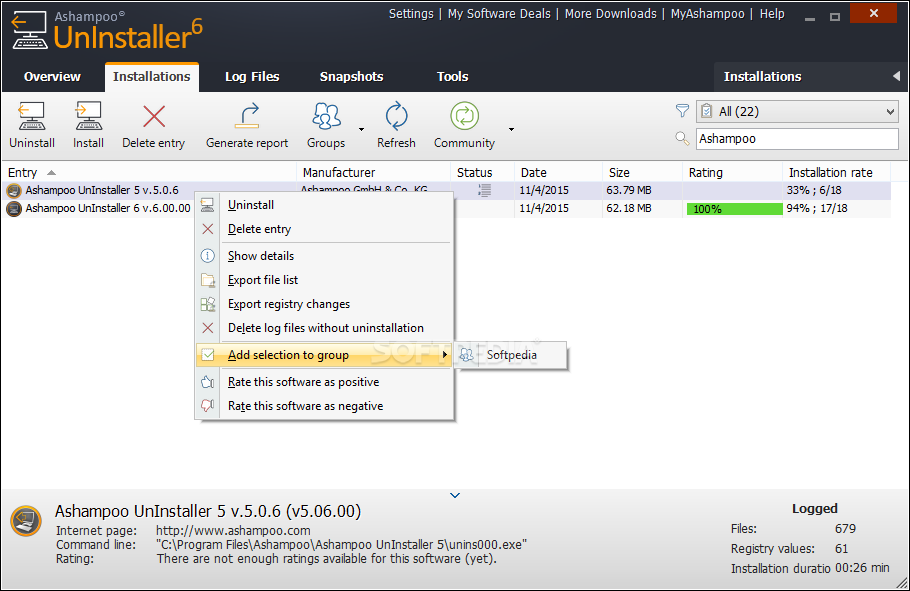Open the All (22) filter combo box
This screenshot has height=591, width=910.
click(797, 111)
